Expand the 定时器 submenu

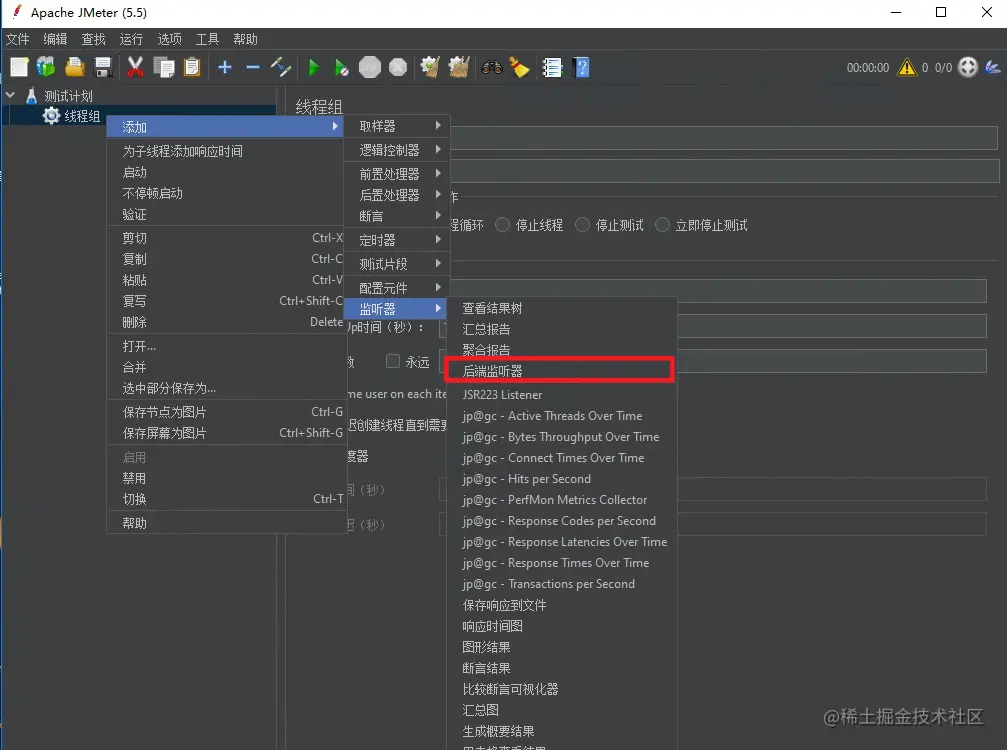397,240
